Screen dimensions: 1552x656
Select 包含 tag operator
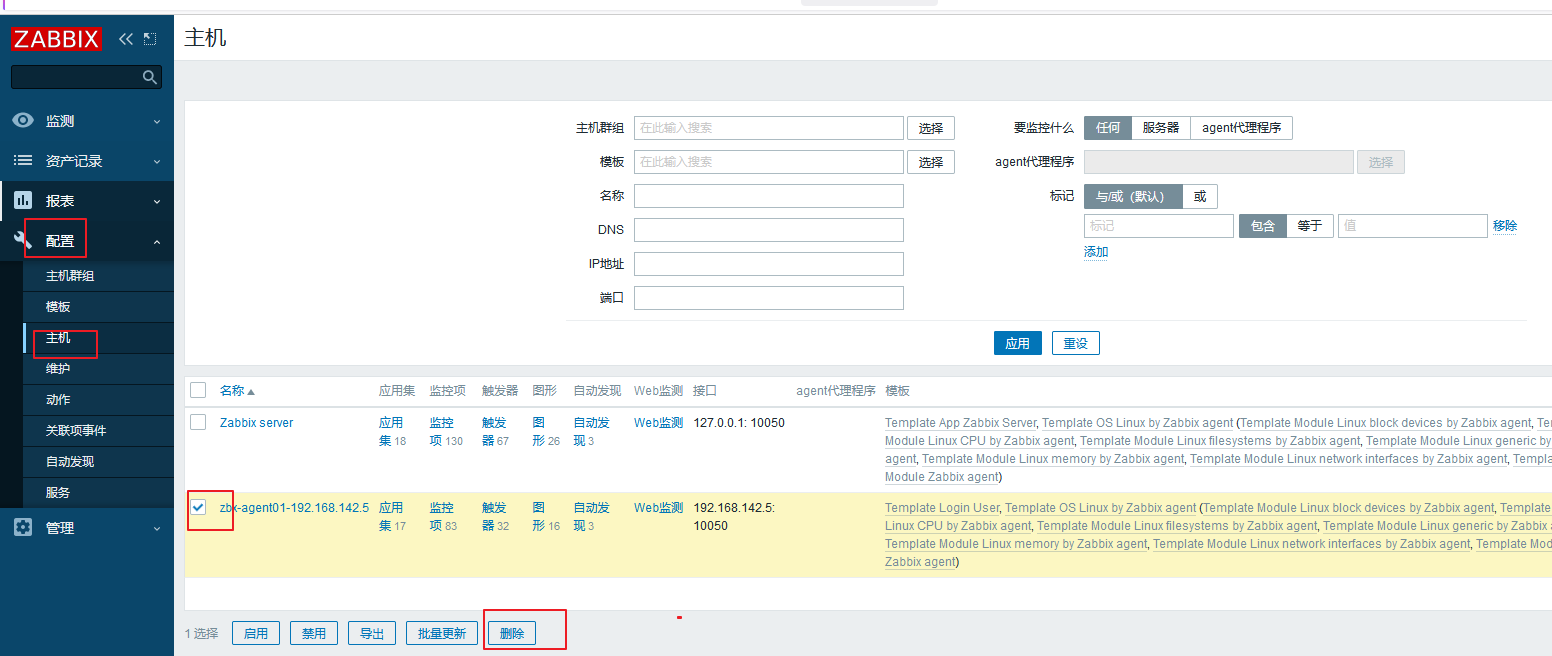1263,226
